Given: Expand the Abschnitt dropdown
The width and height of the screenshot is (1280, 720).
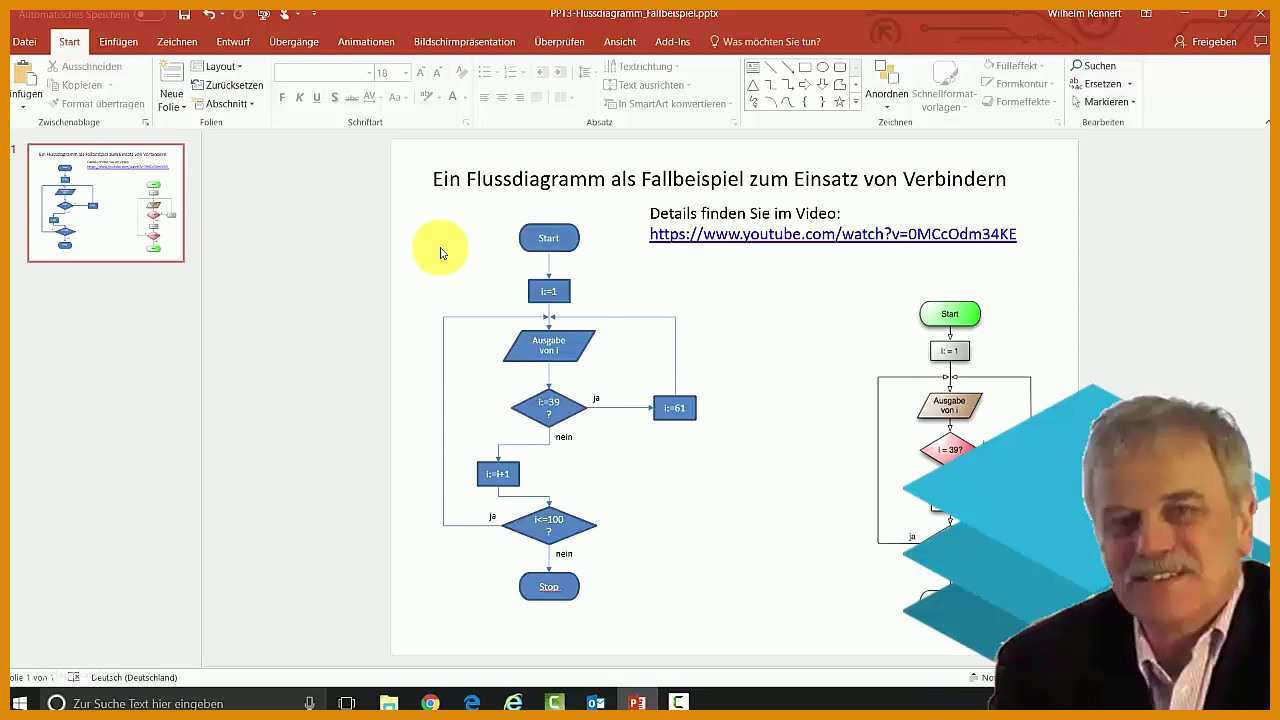Looking at the screenshot, I should (223, 103).
